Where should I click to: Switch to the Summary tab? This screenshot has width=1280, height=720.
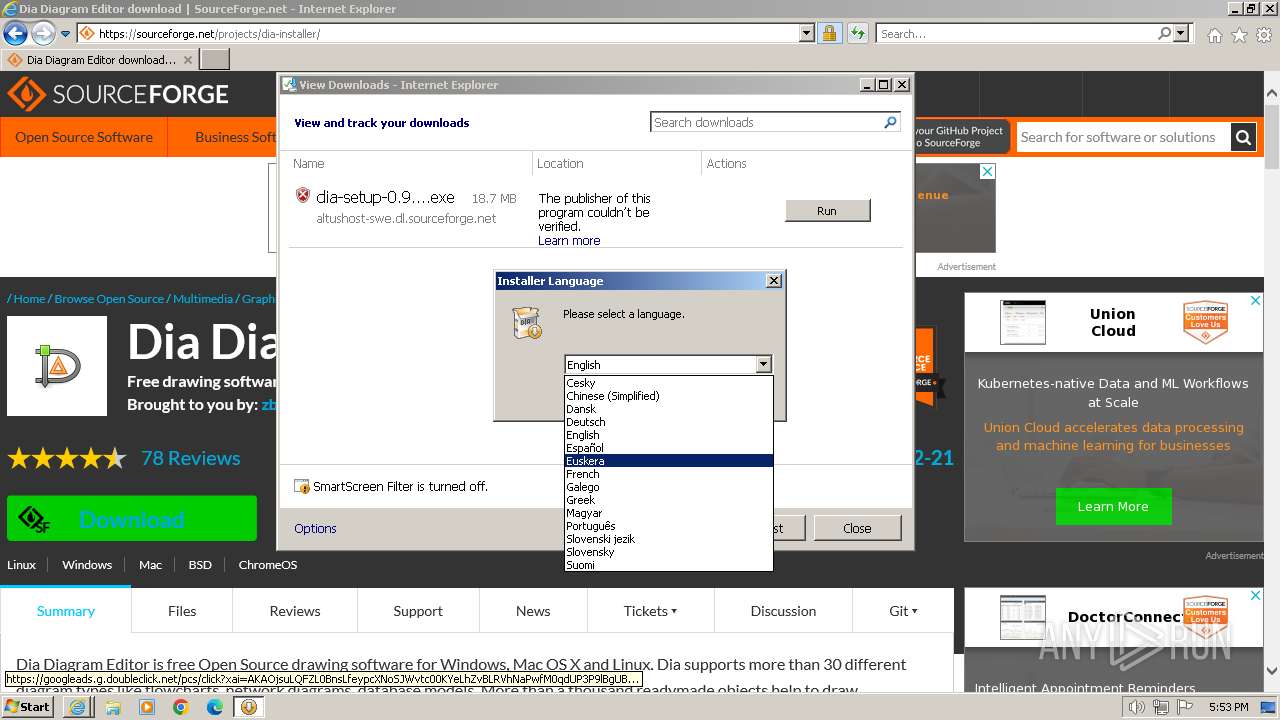(66, 611)
